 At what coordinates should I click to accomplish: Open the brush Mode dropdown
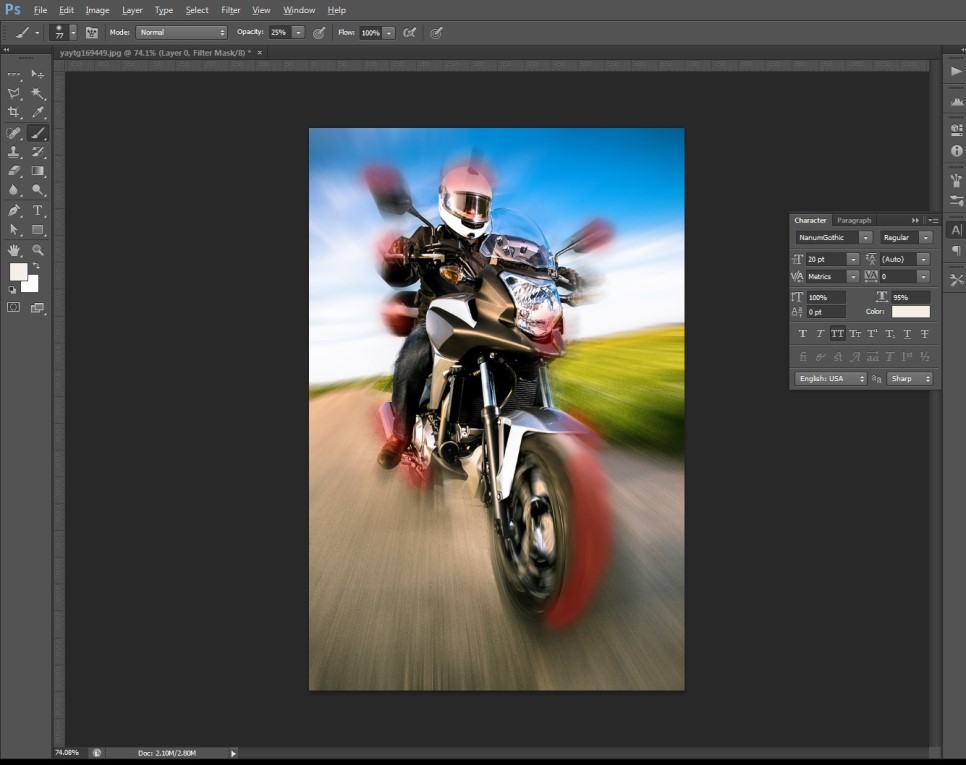[x=181, y=33]
